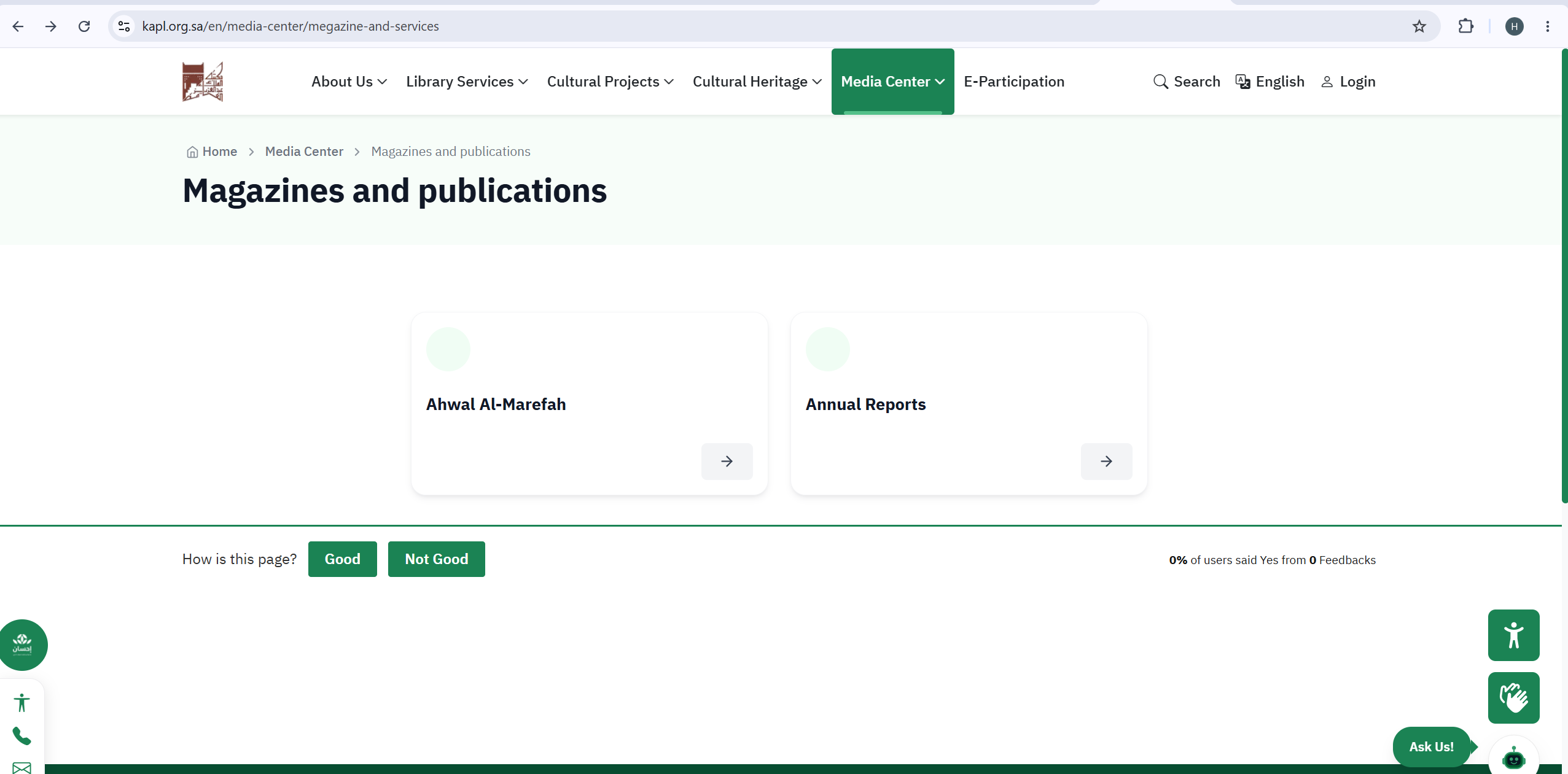Click the Home breadcrumb icon
Viewport: 1568px width, 774px height.
pos(192,152)
